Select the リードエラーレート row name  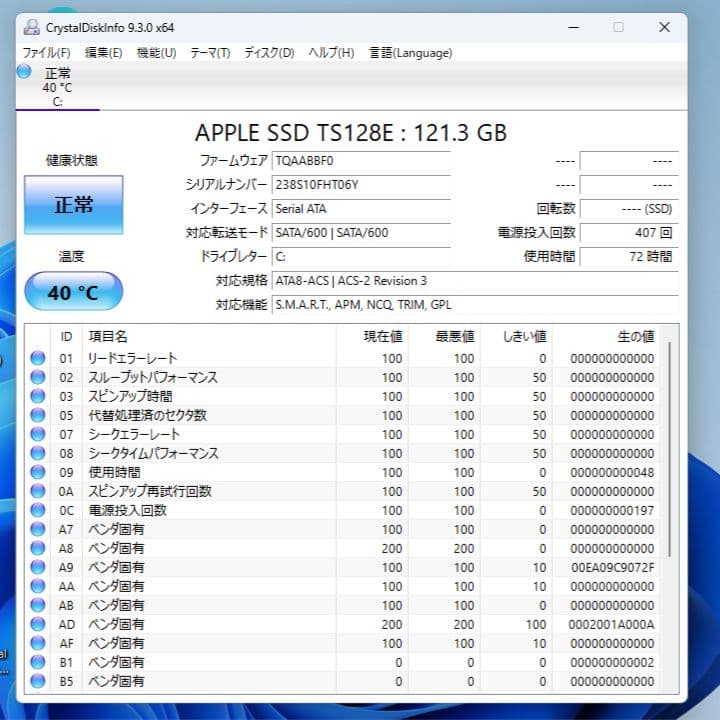[x=133, y=358]
